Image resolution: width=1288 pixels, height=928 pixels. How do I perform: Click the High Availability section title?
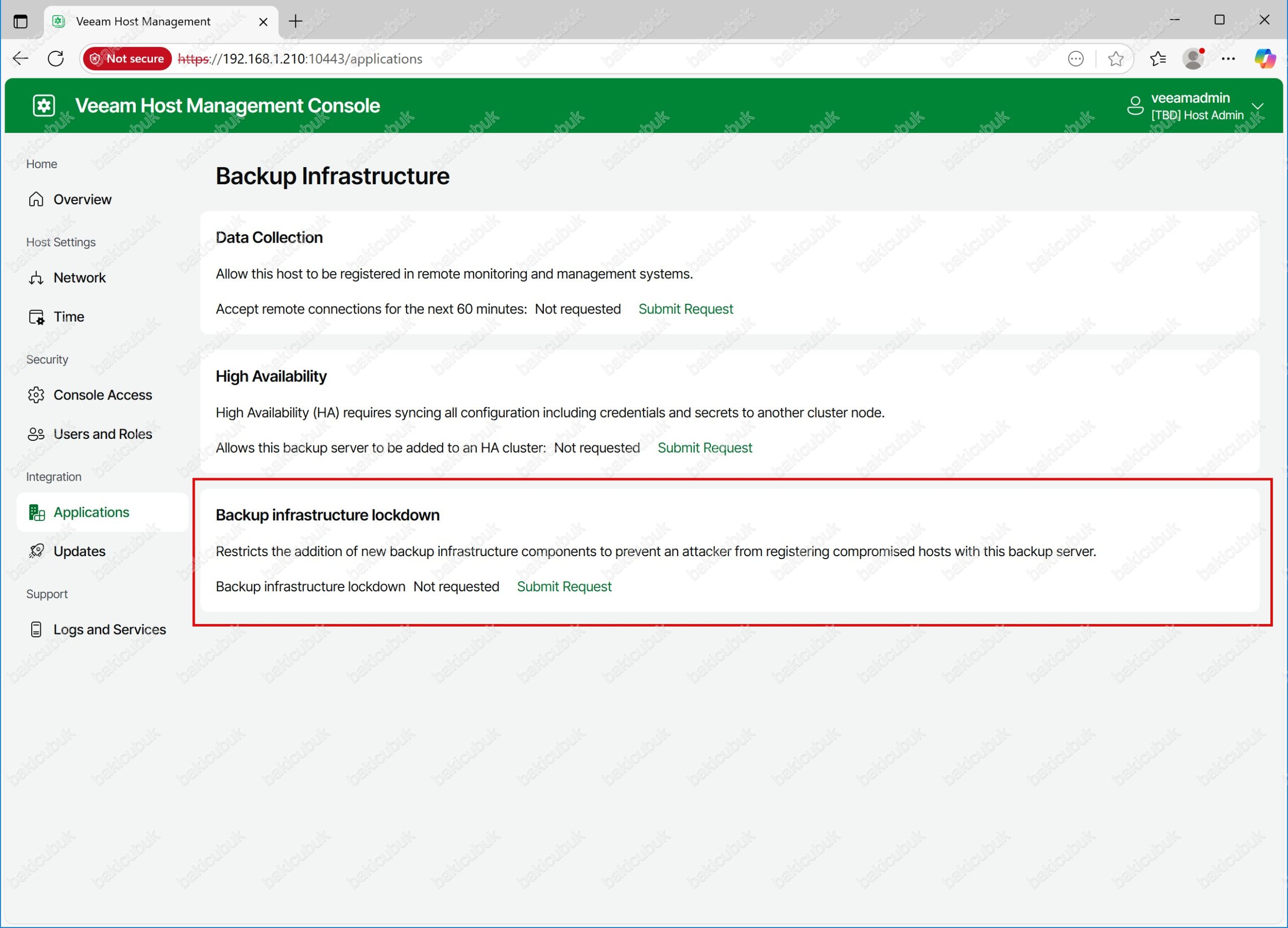click(271, 376)
